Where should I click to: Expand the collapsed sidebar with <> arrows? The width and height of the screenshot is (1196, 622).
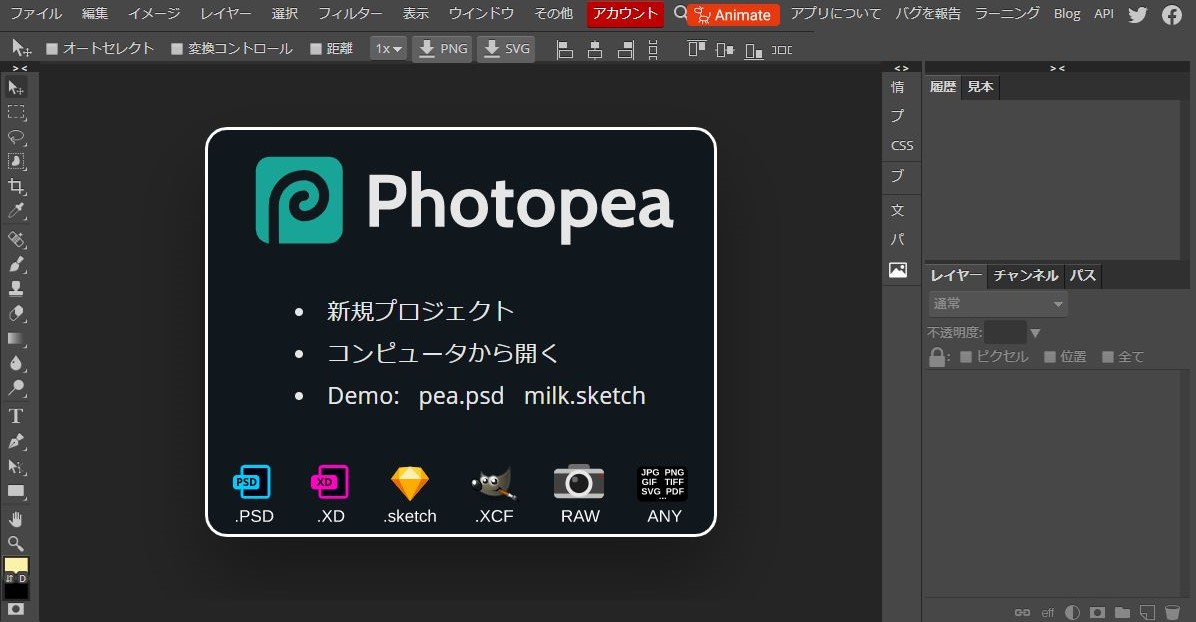pyautogui.click(x=902, y=69)
